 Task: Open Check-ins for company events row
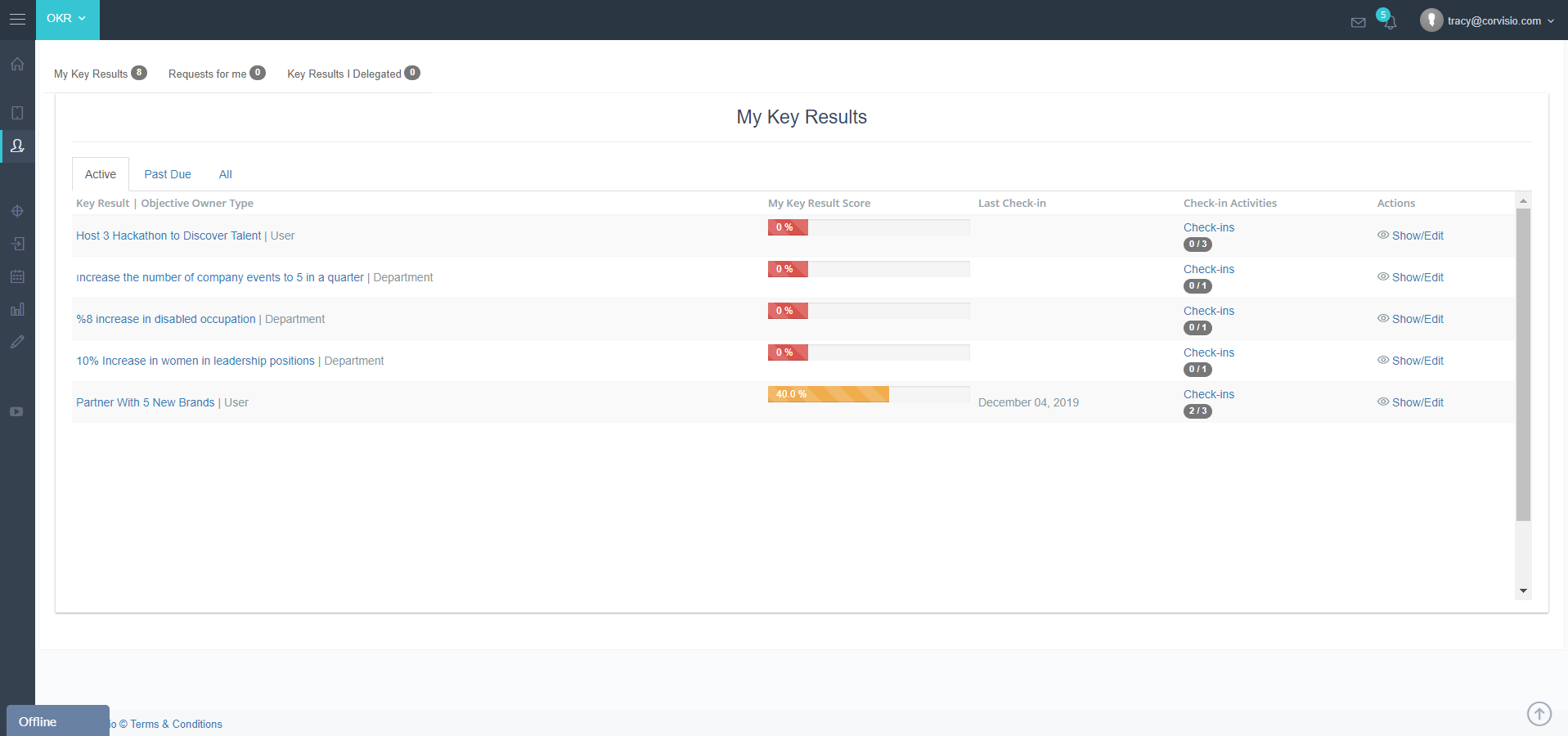point(1209,269)
